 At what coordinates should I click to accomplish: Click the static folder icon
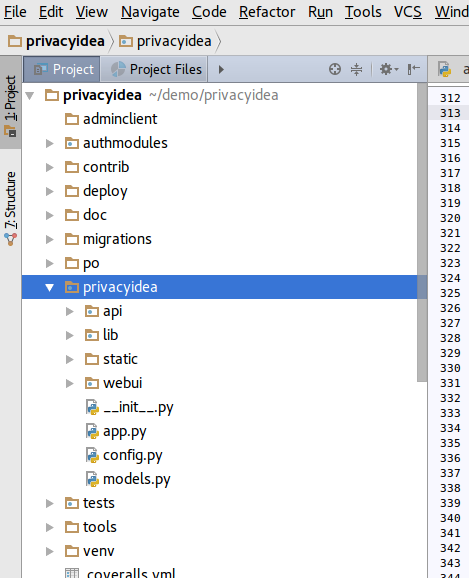[x=92, y=359]
